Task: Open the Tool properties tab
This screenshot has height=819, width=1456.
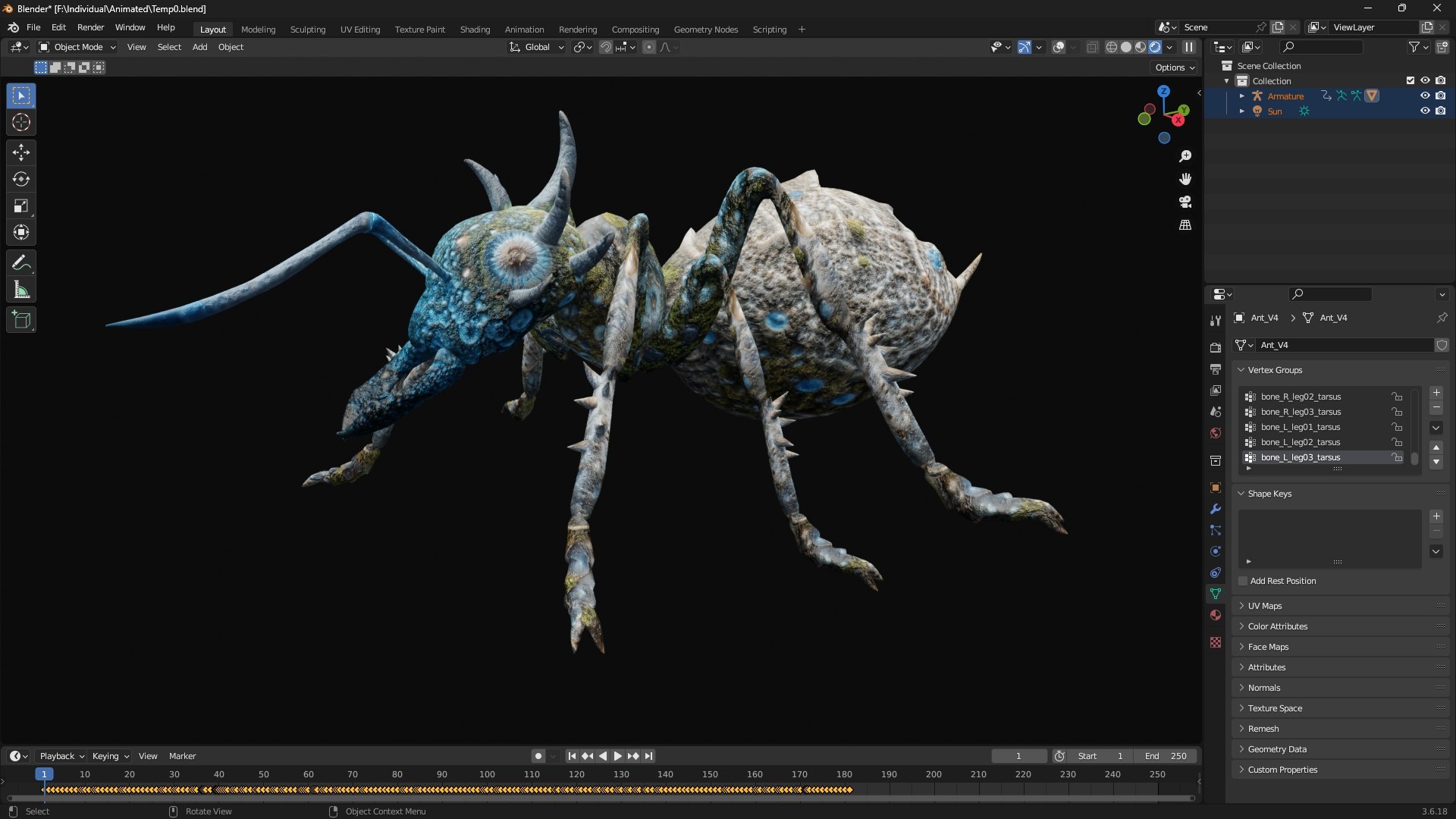Action: point(1216,320)
